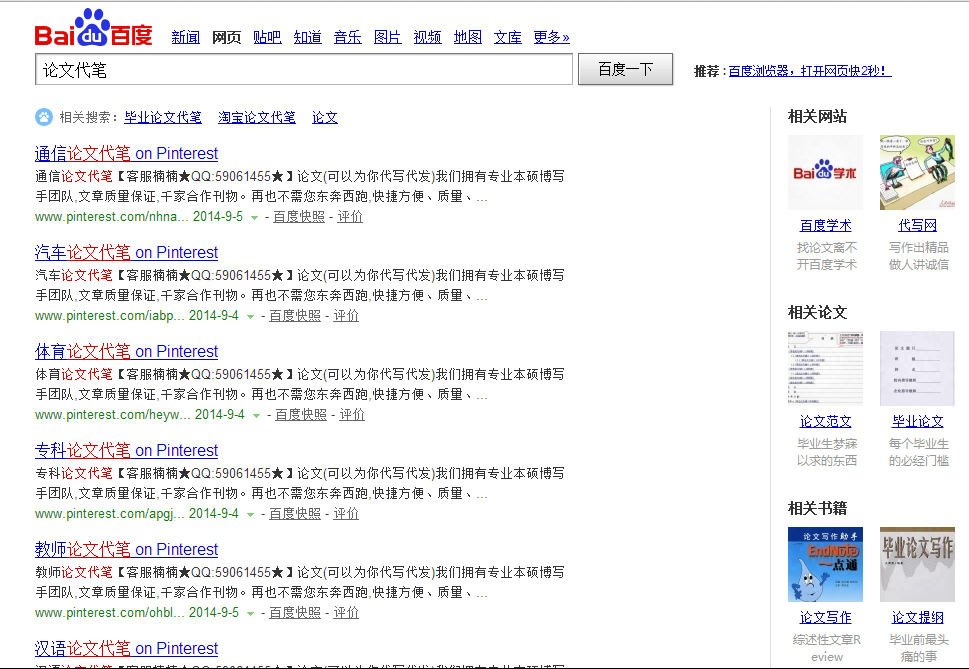
Task: Click the paw icon beside 相关搜索
Action: pos(44,117)
